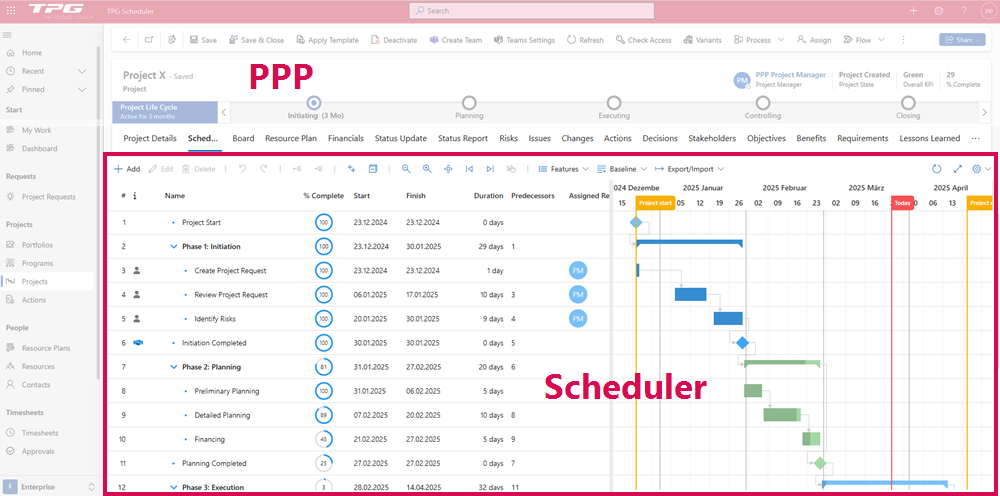The width and height of the screenshot is (1000, 496).
Task: Click the Phase 1 summary Gantt bar
Action: (689, 242)
